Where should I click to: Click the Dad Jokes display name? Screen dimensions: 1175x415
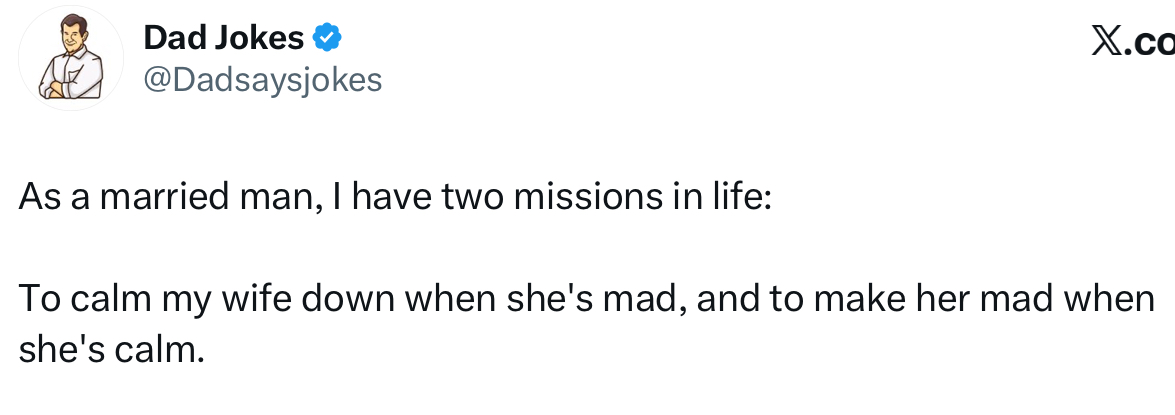click(x=223, y=37)
